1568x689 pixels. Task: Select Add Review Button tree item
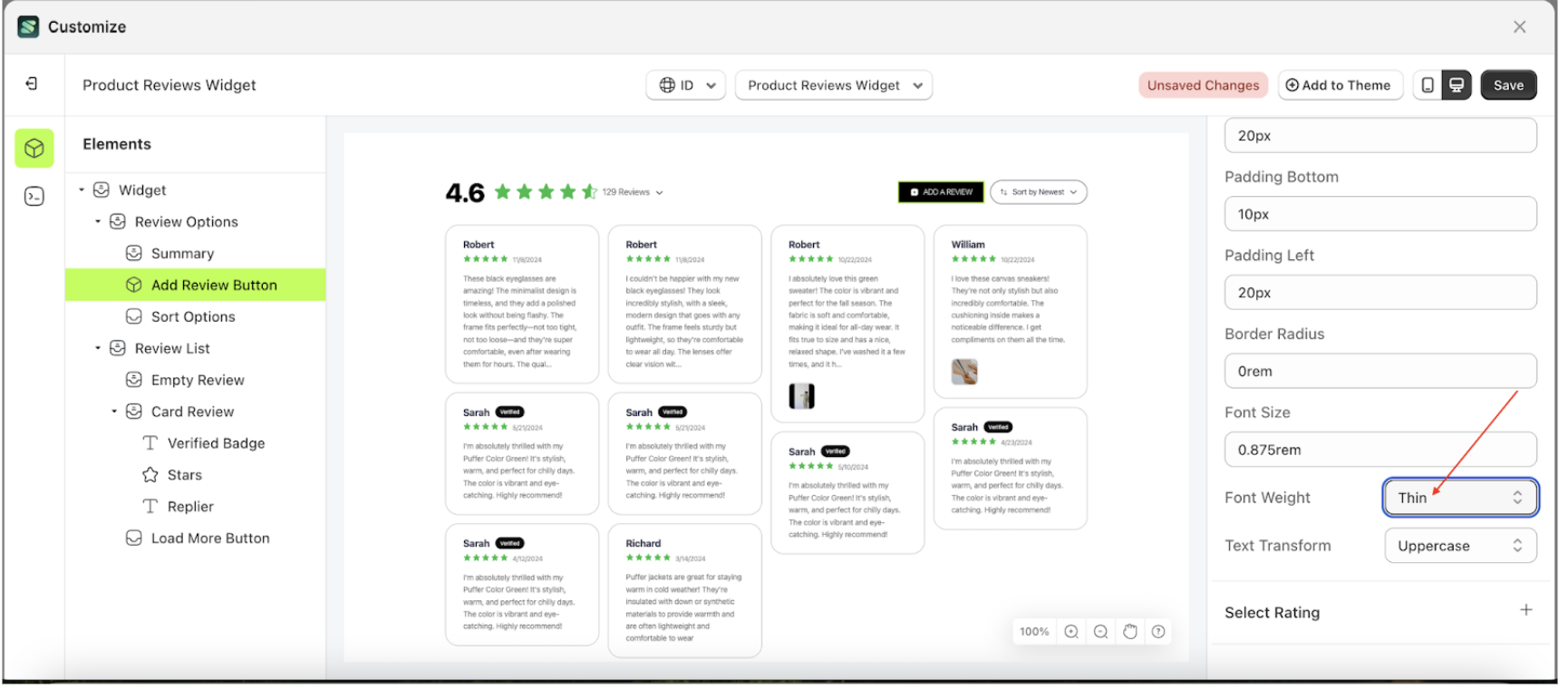point(196,285)
